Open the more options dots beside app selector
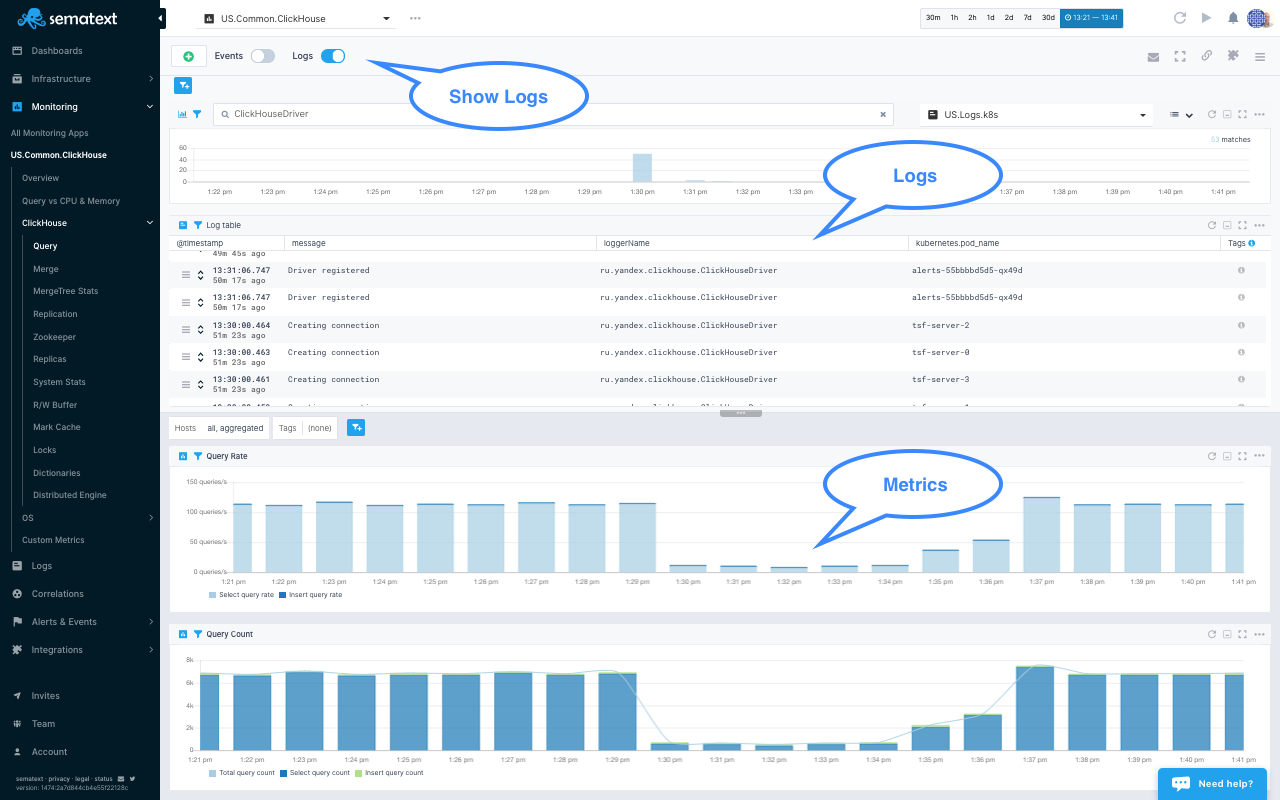1280x800 pixels. coord(415,18)
